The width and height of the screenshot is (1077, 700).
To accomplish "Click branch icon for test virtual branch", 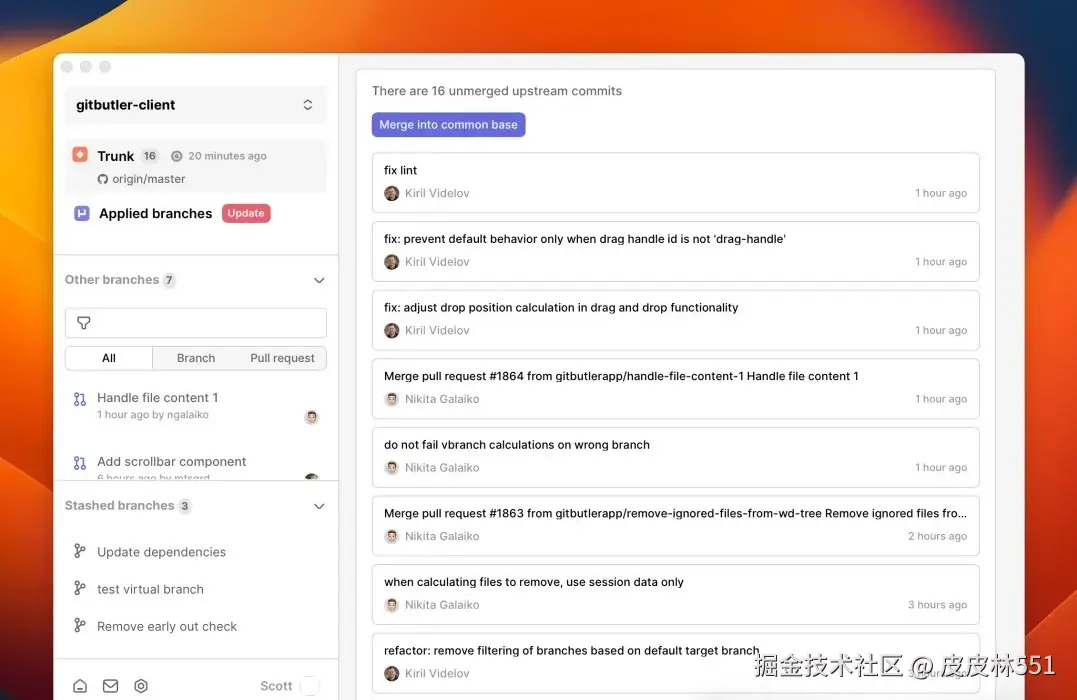I will [80, 588].
